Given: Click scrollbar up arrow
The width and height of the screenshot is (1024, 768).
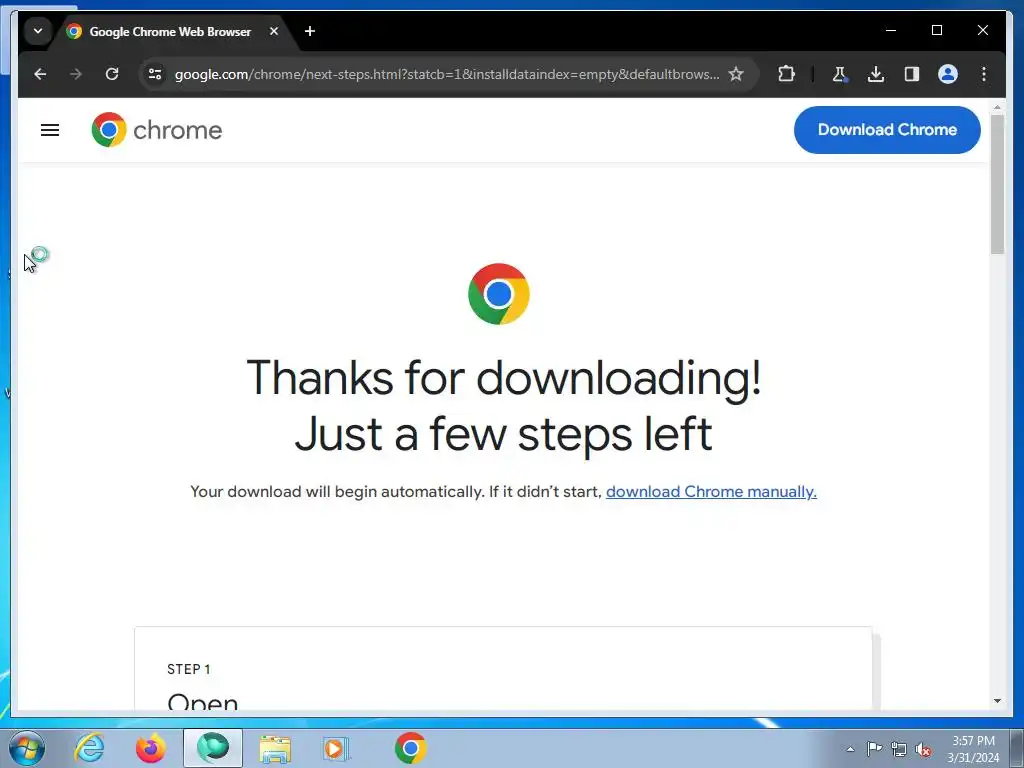Looking at the screenshot, I should pyautogui.click(x=997, y=107).
